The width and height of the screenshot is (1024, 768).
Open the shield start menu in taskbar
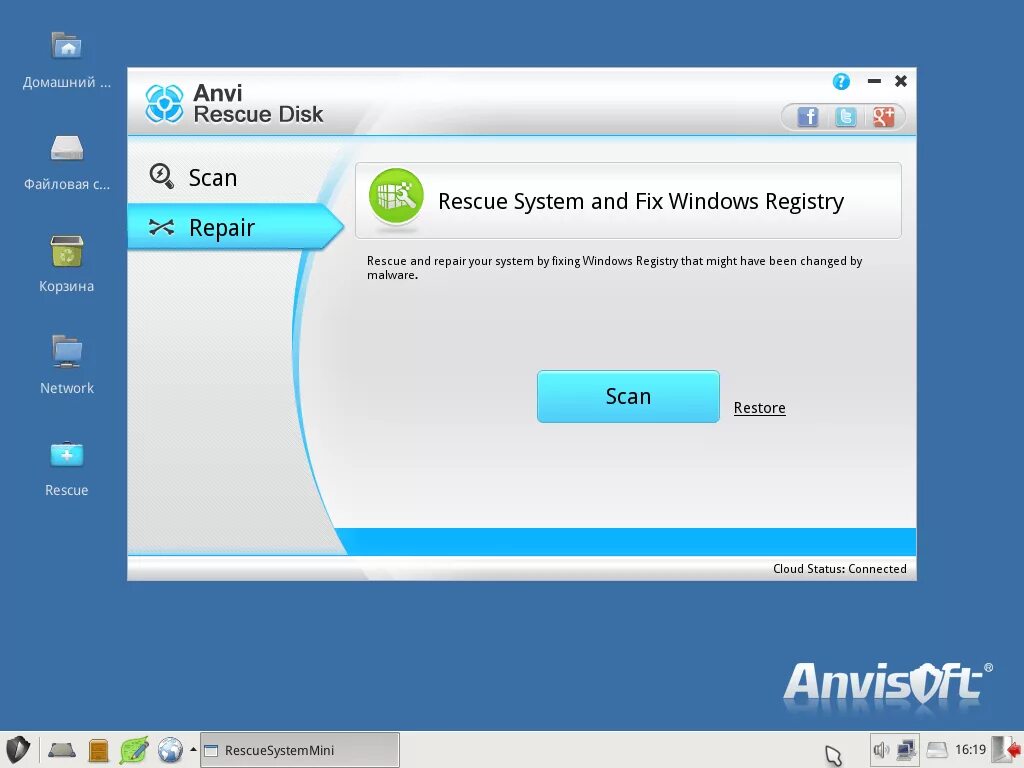click(18, 750)
